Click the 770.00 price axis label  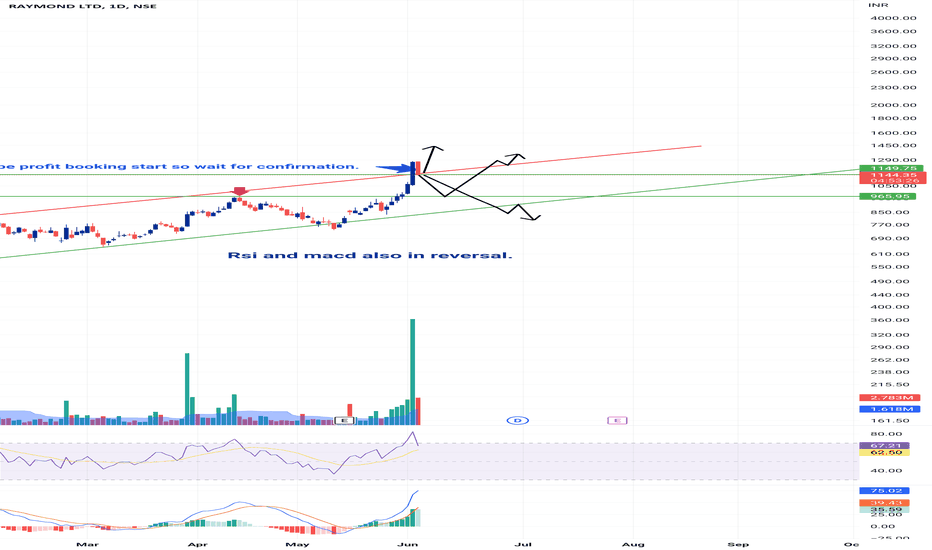[x=890, y=225]
